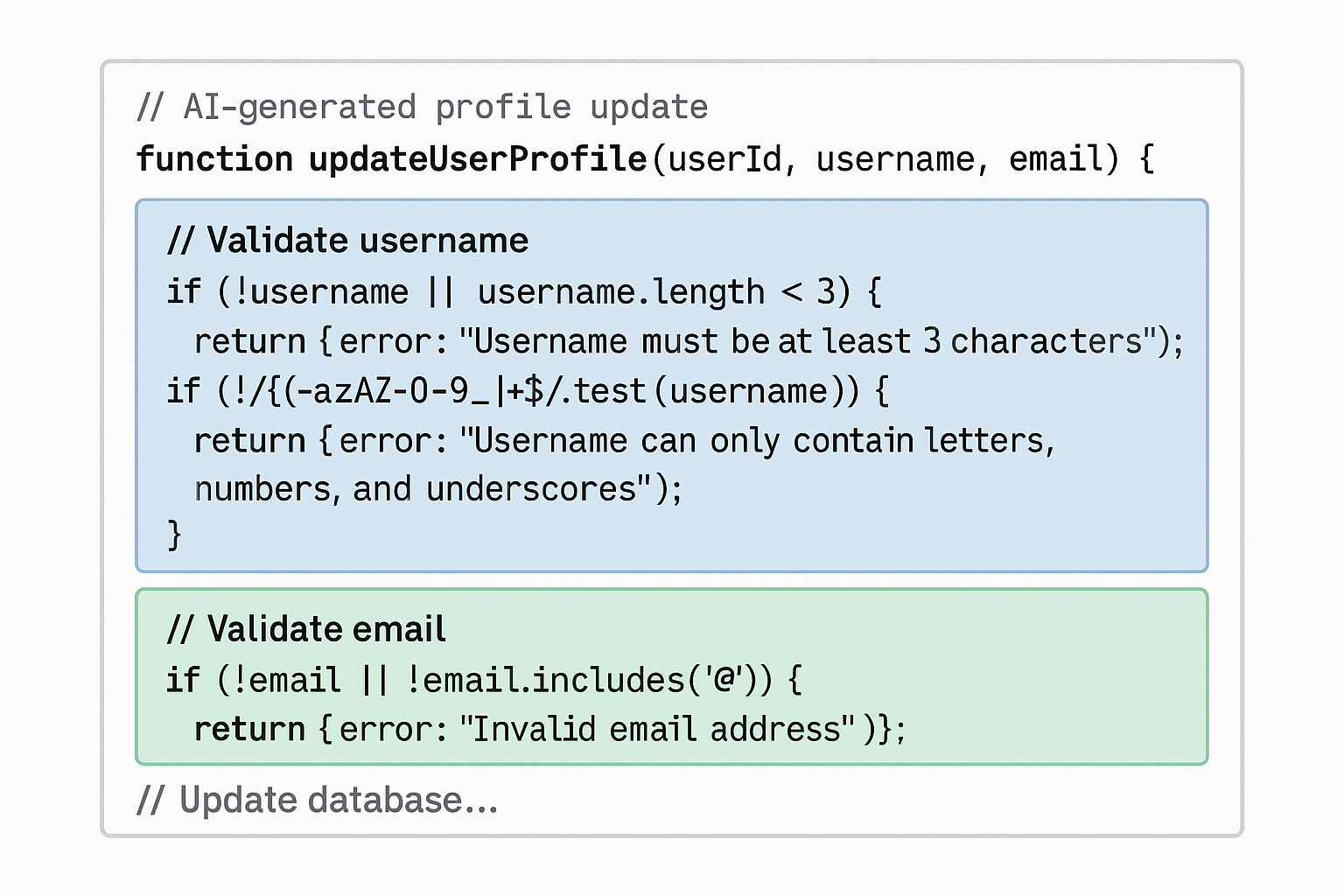The height and width of the screenshot is (896, 1344).
Task: Click the opening brace after email parameter
Action: click(1146, 160)
